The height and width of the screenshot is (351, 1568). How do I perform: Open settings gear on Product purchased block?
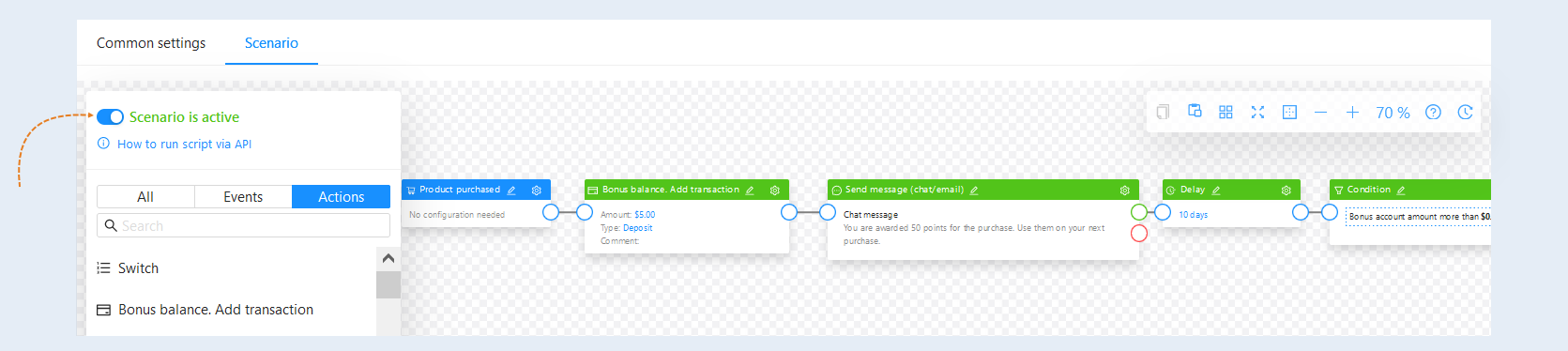pyautogui.click(x=537, y=190)
